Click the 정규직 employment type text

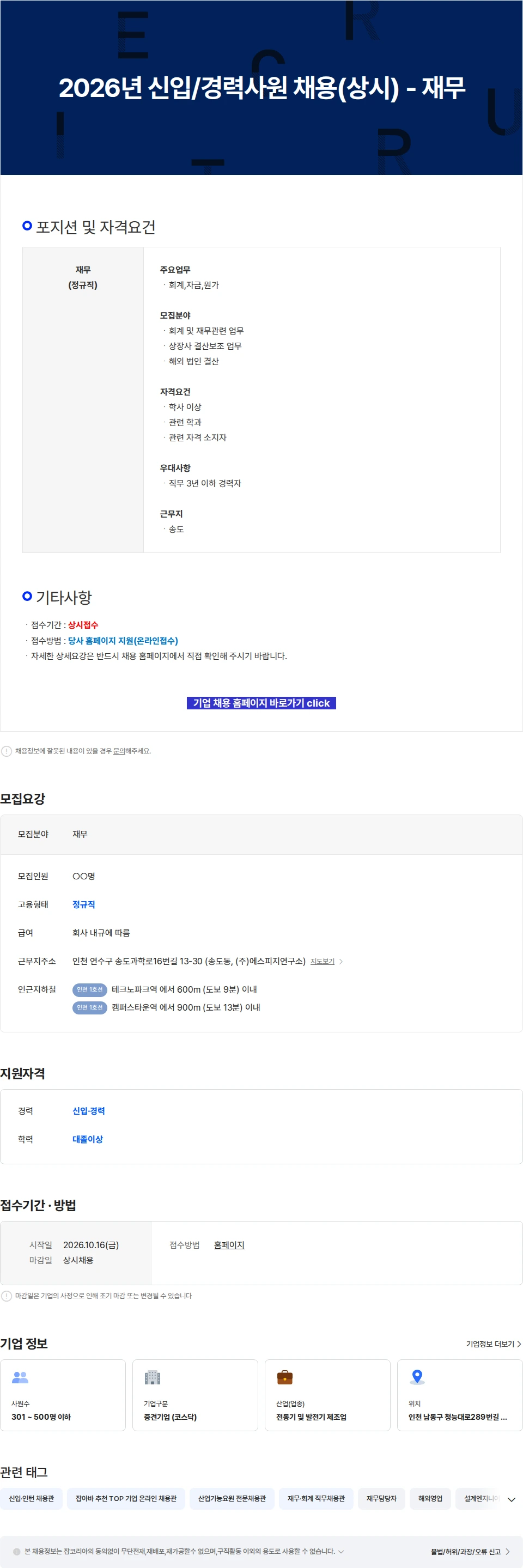[x=83, y=904]
